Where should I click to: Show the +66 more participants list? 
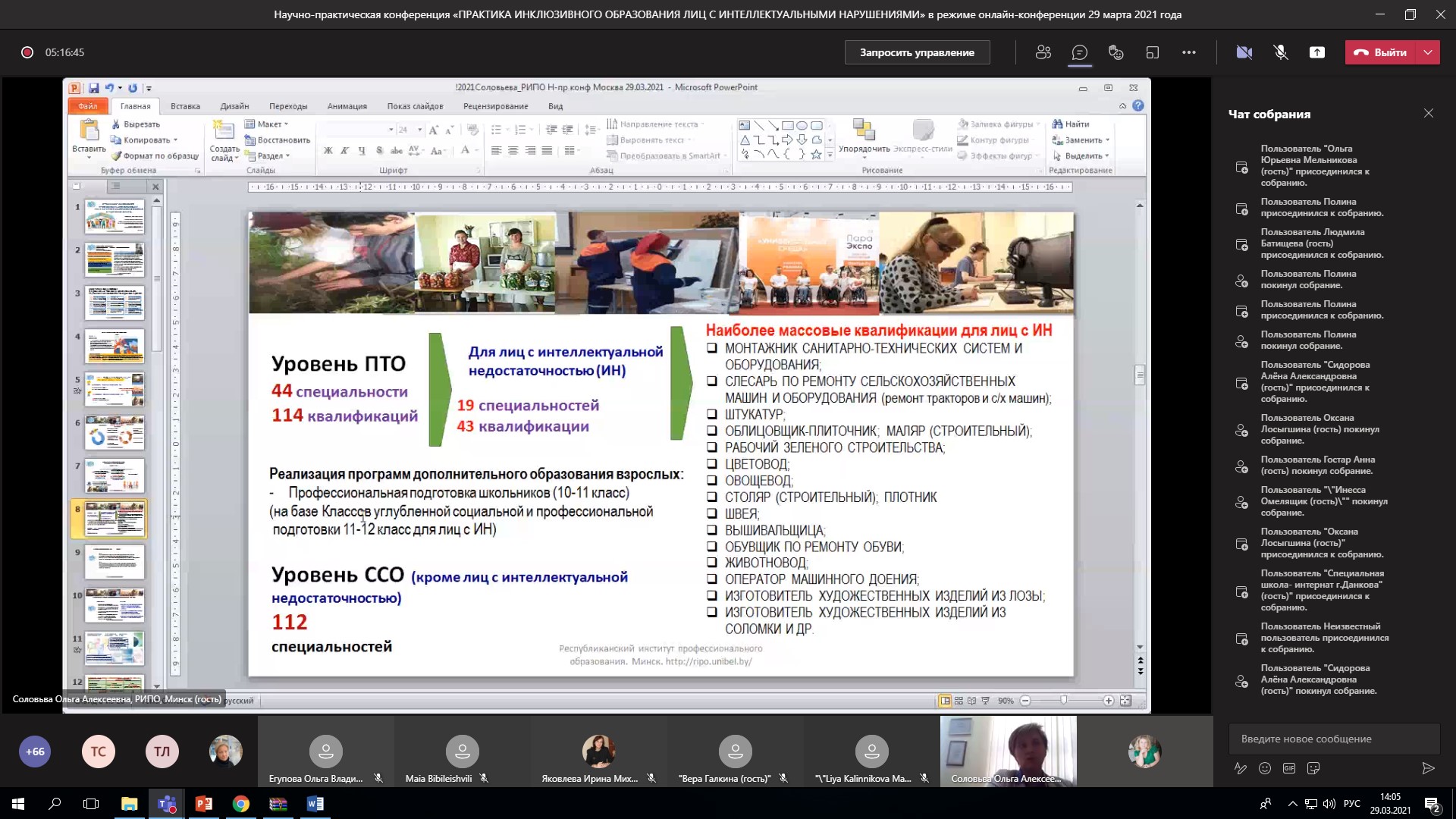click(35, 752)
